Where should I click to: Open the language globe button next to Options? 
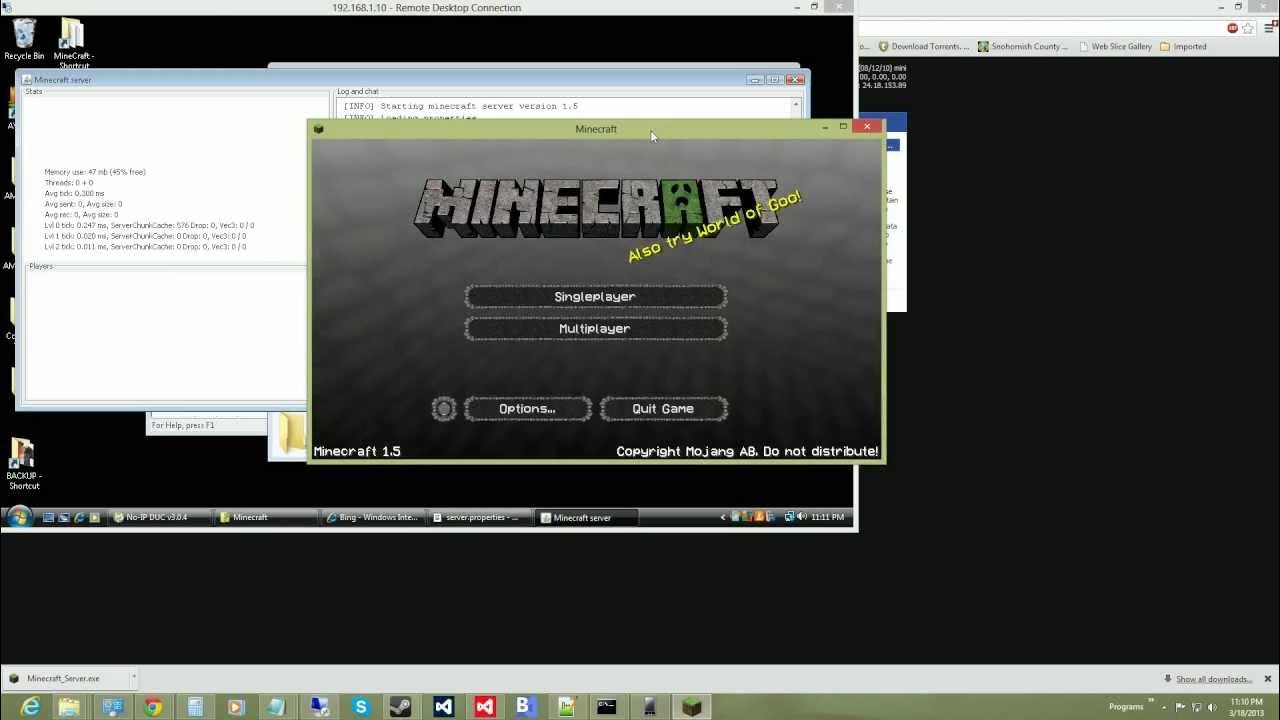tap(444, 409)
